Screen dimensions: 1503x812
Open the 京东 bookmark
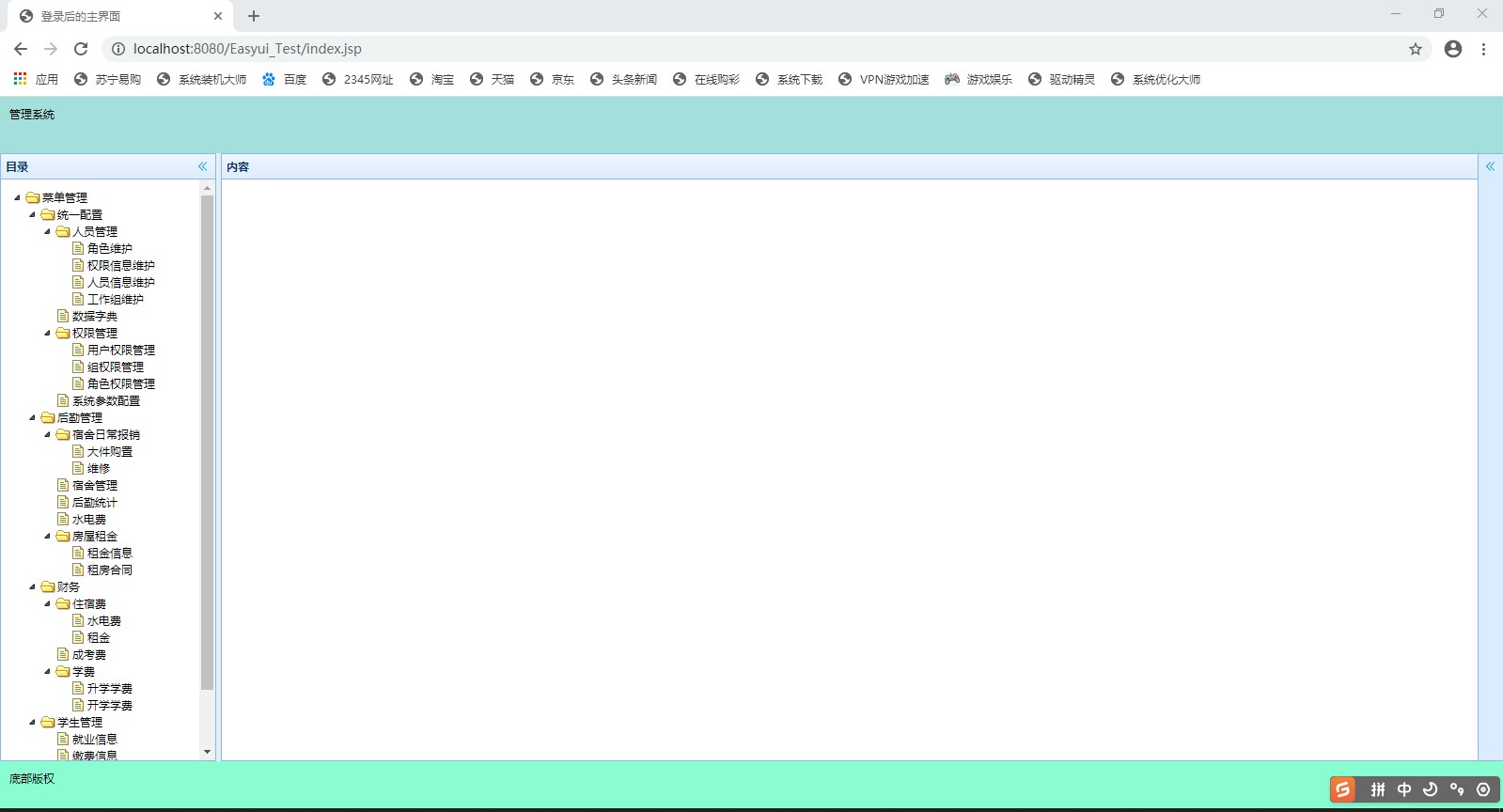tap(552, 79)
